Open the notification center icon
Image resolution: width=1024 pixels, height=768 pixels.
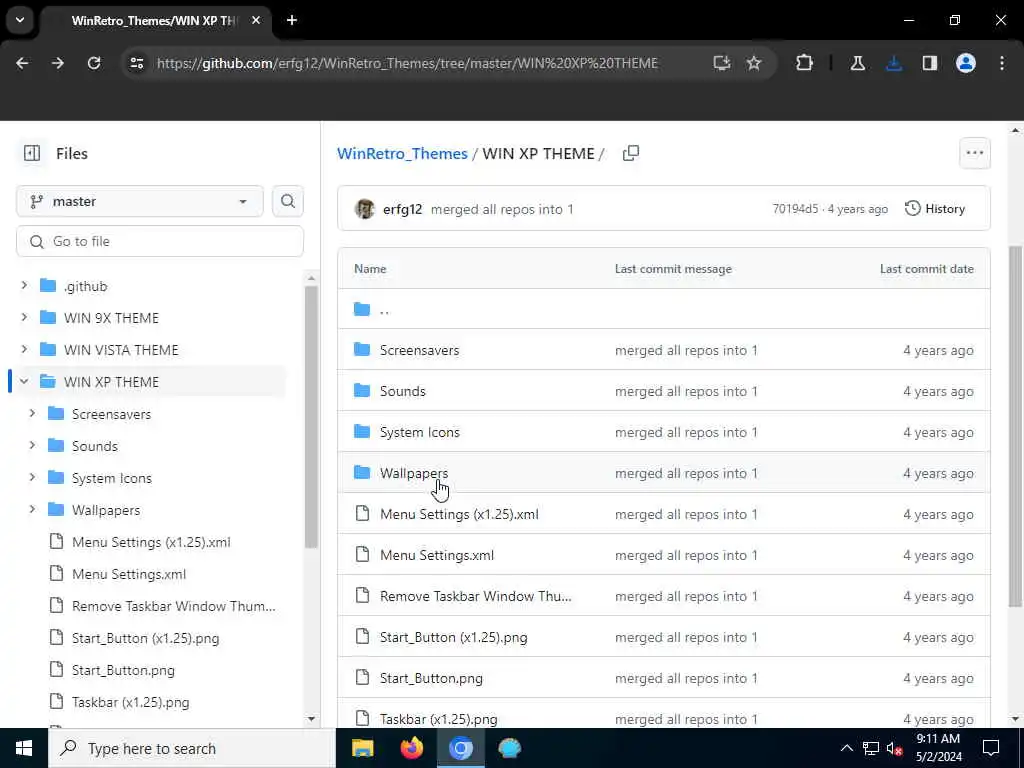coord(991,748)
